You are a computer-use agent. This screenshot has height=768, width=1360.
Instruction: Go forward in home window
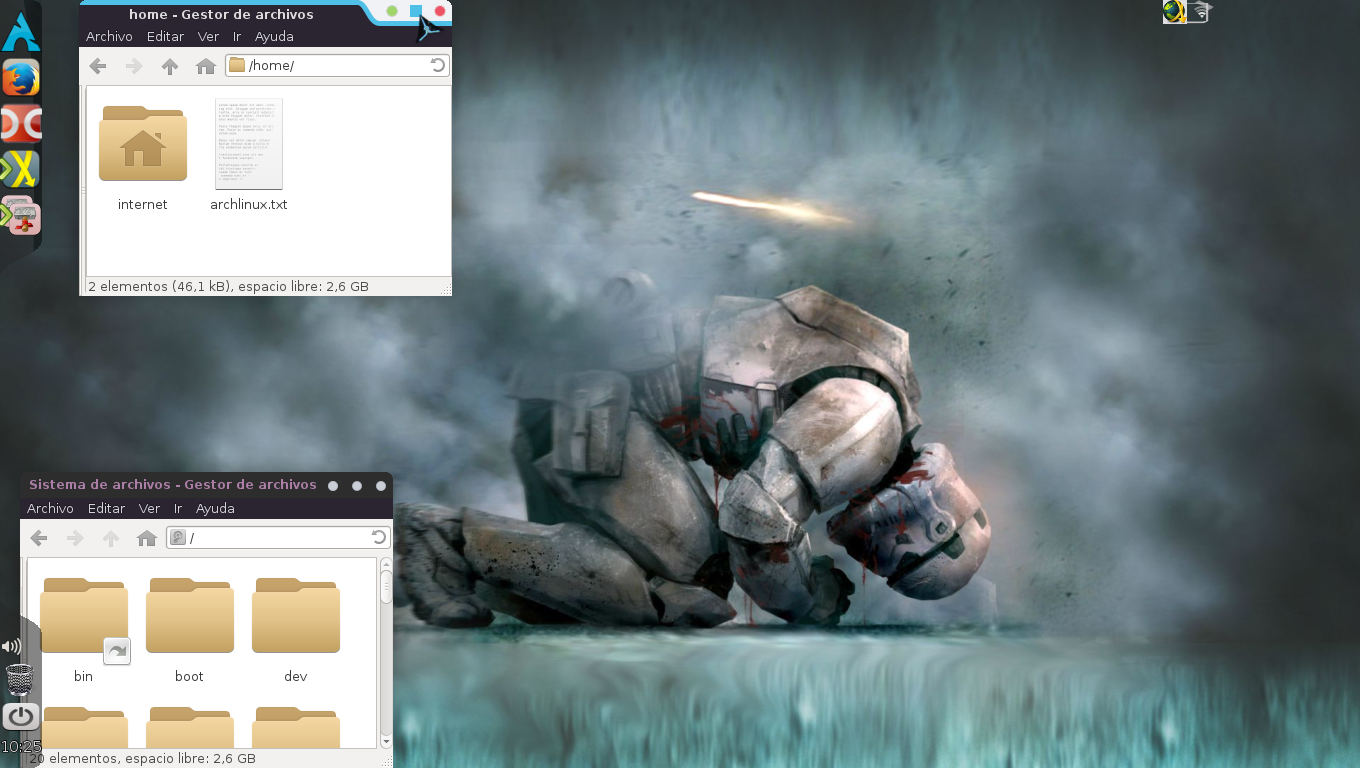tap(133, 66)
